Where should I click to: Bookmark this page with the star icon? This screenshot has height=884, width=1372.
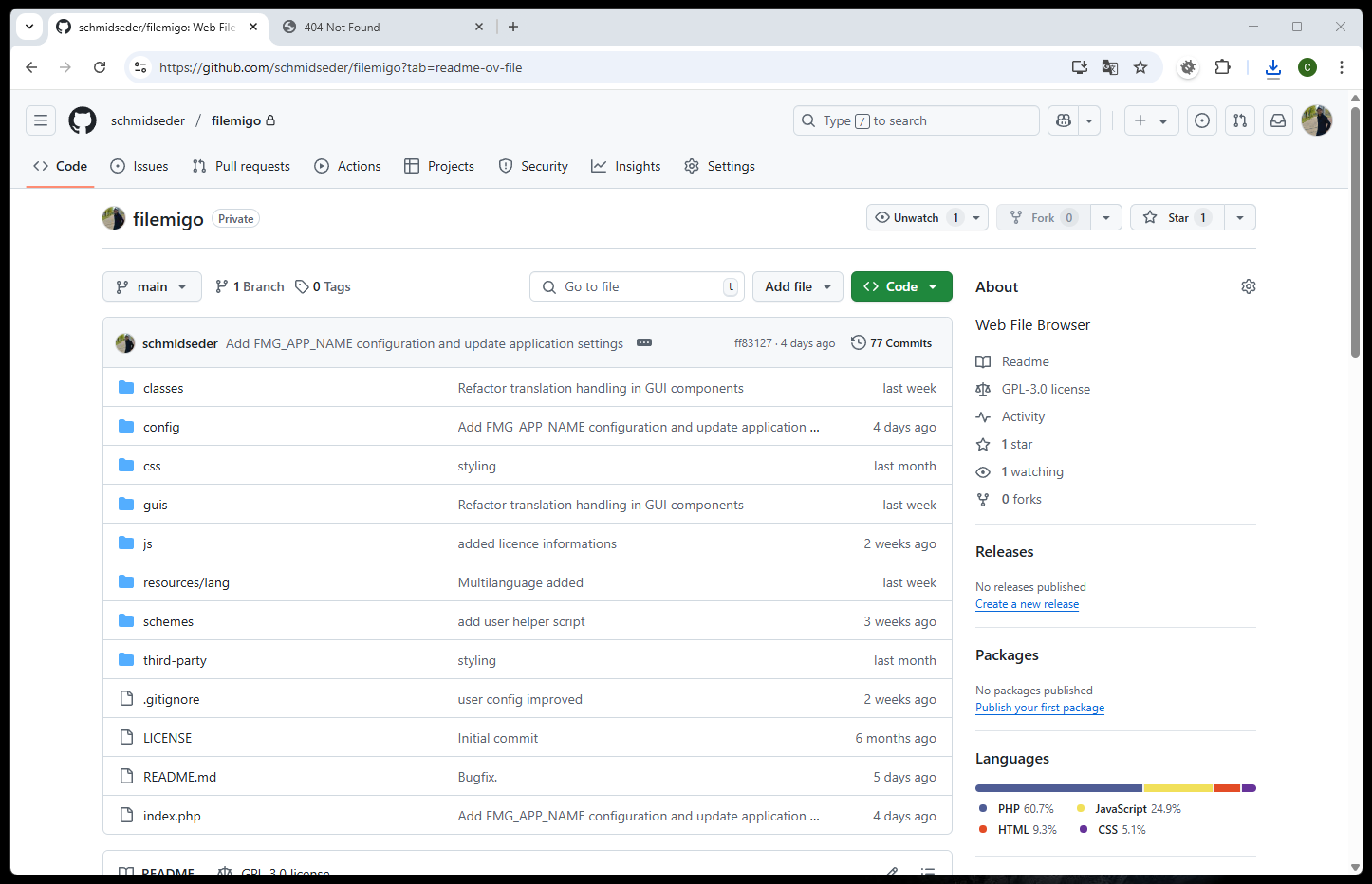tap(1140, 67)
